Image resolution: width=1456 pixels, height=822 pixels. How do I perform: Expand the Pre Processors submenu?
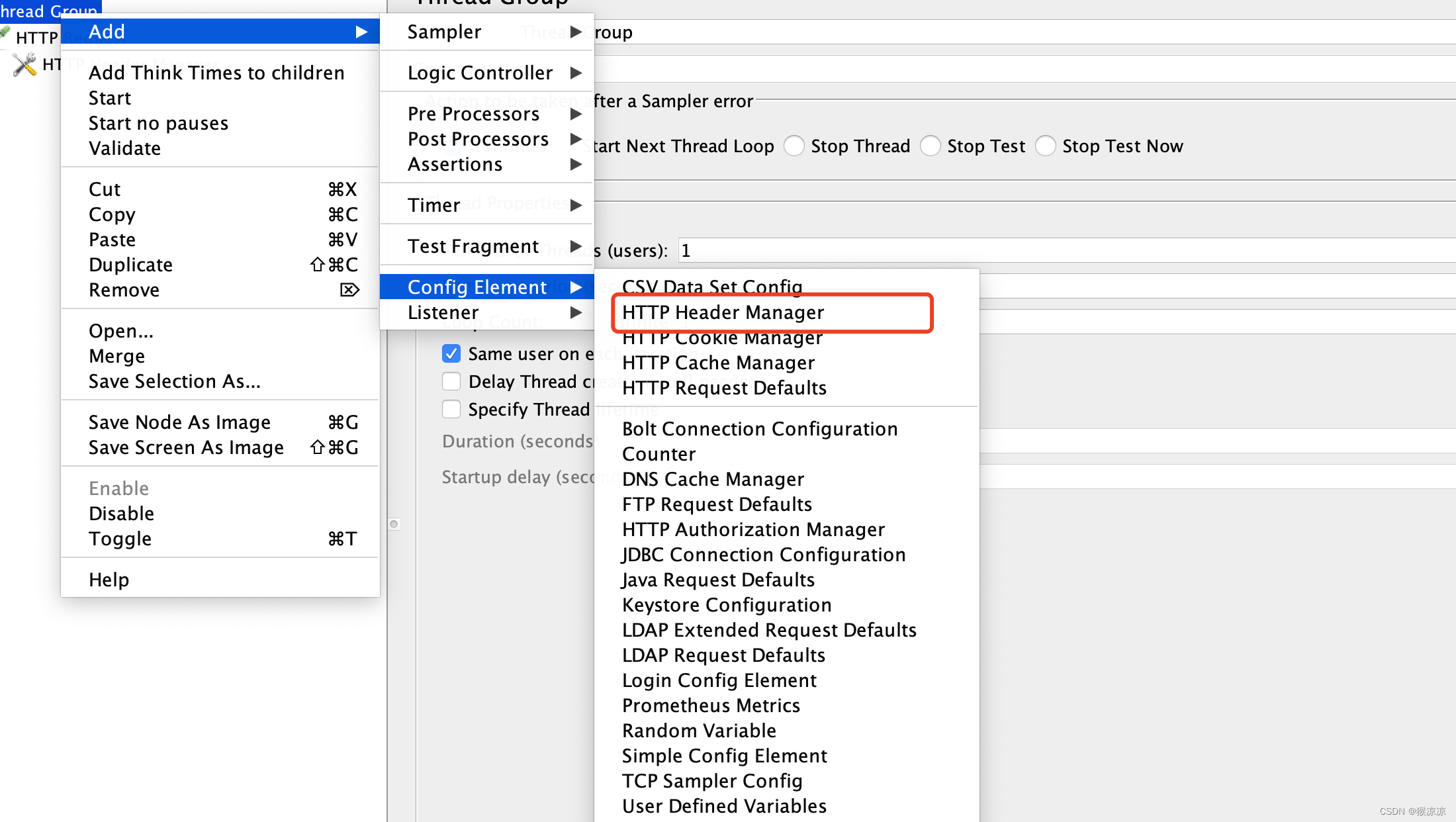click(x=487, y=114)
